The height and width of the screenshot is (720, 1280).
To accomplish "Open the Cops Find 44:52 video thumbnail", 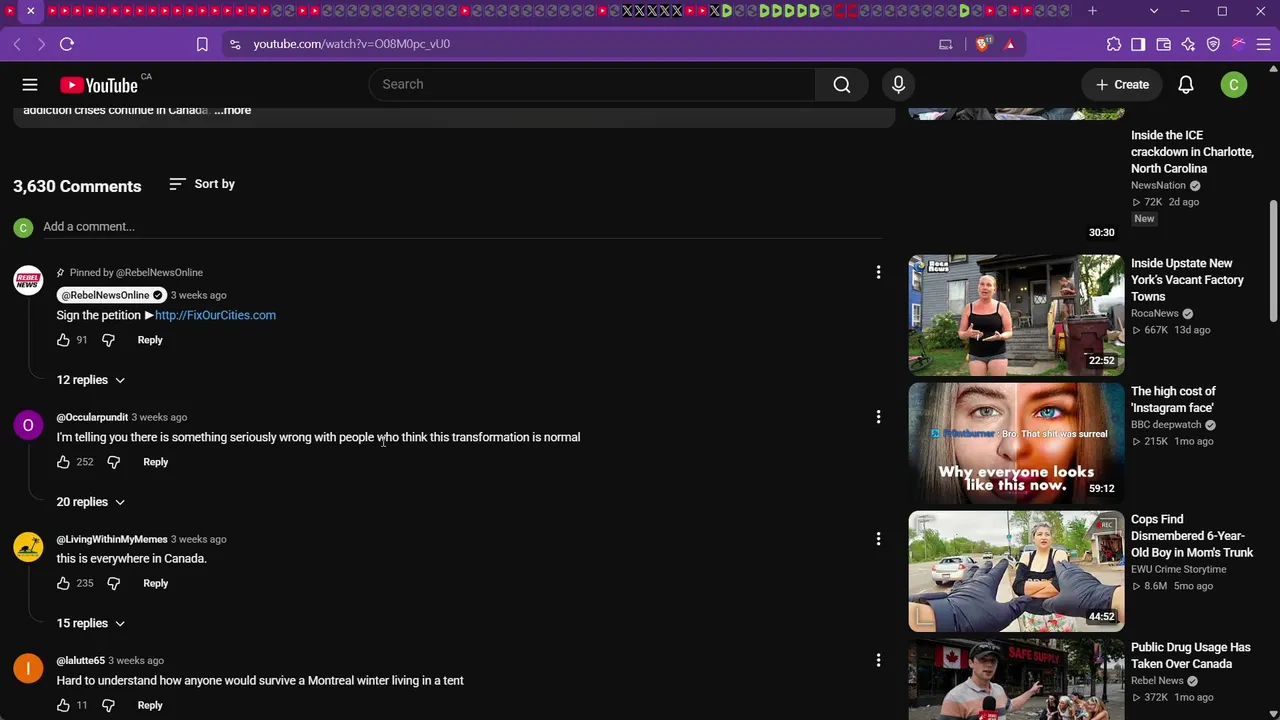I will tap(1016, 571).
